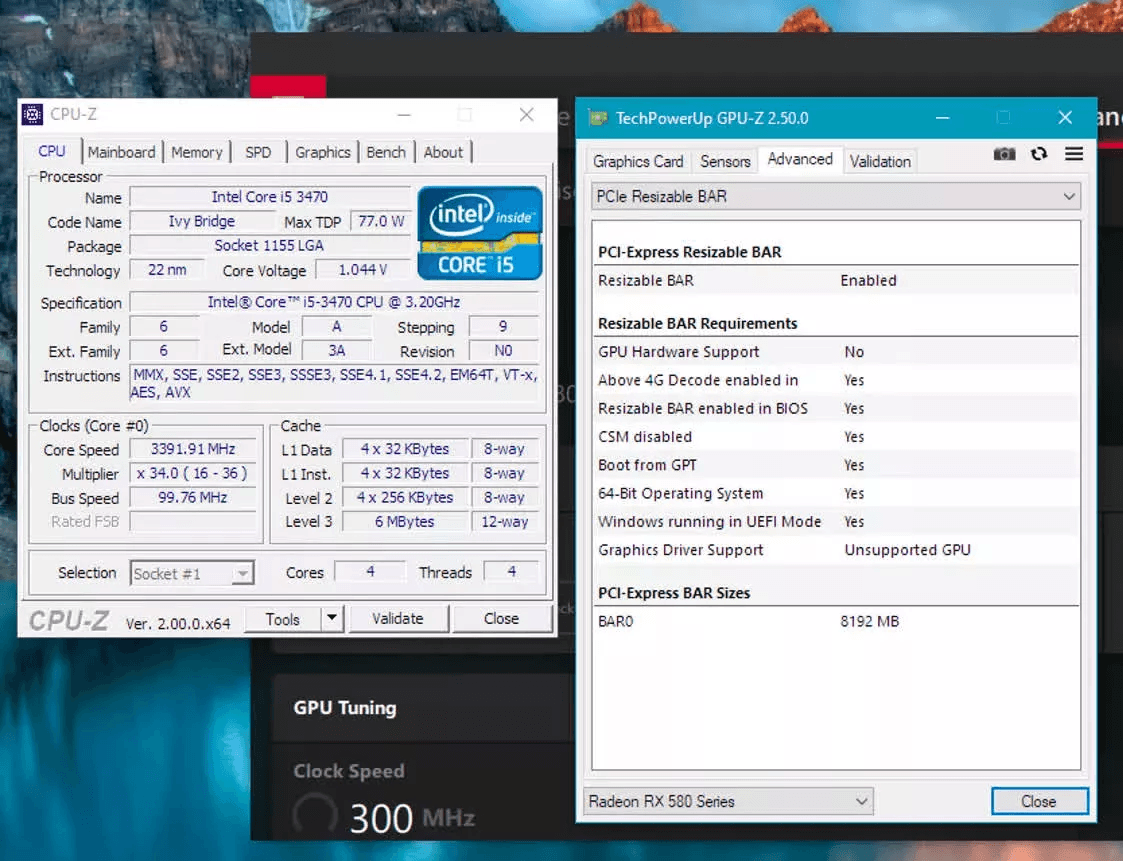Open the Sensors tab in GPU-Z
This screenshot has width=1123, height=861.
[725, 161]
